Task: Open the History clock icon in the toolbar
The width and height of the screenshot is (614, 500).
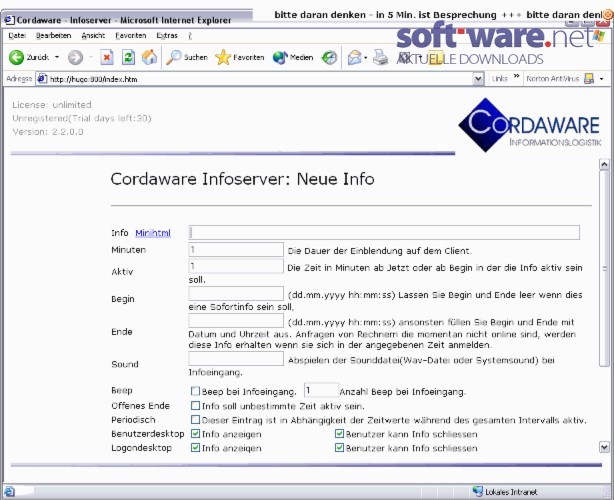Action: coord(329,58)
